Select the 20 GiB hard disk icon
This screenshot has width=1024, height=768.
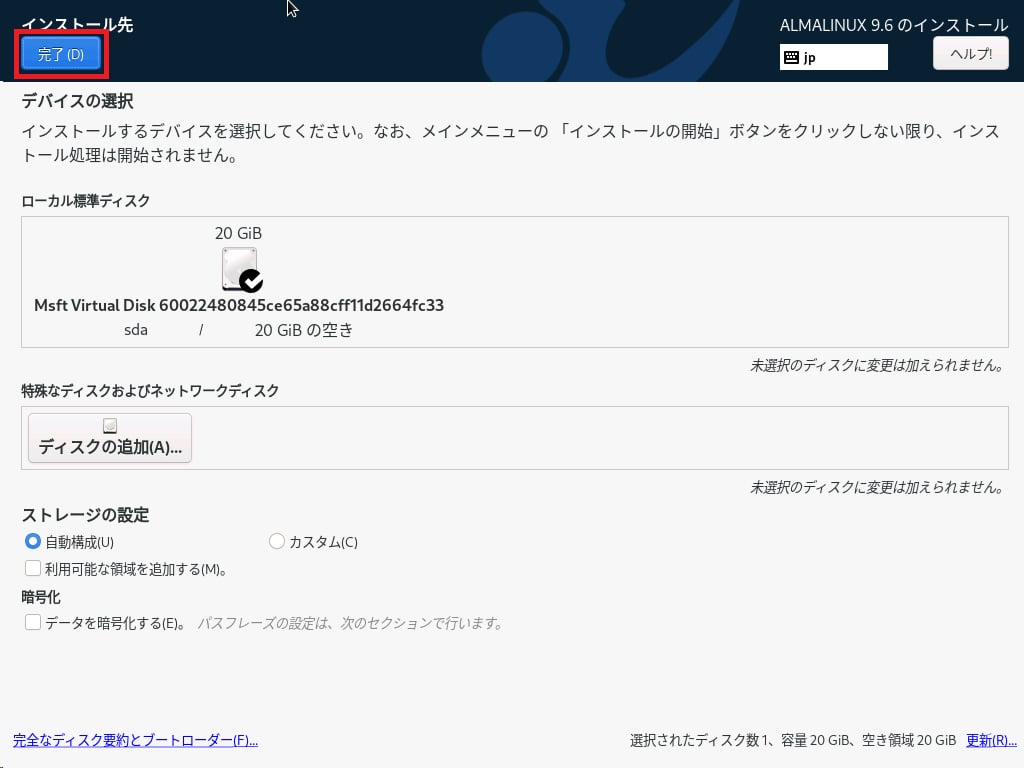point(238,268)
